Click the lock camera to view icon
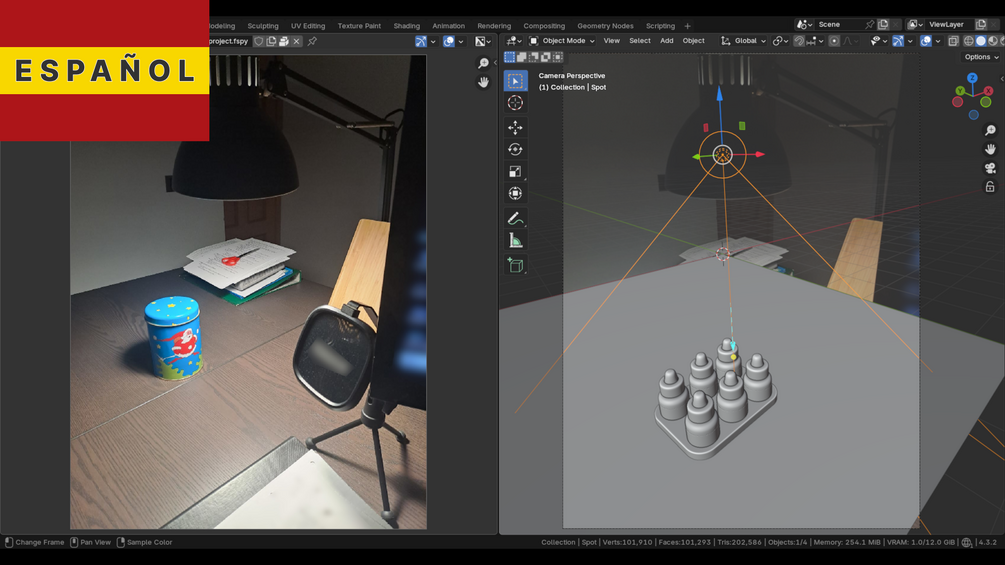 pyautogui.click(x=990, y=186)
